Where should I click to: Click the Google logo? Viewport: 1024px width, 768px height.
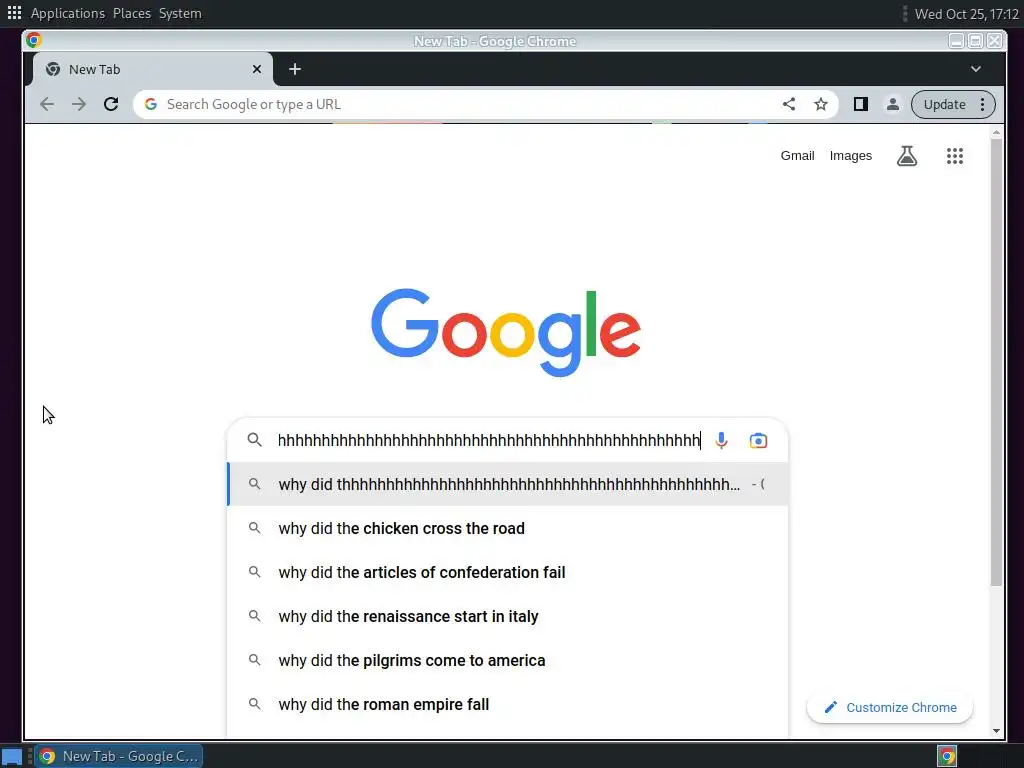[506, 332]
